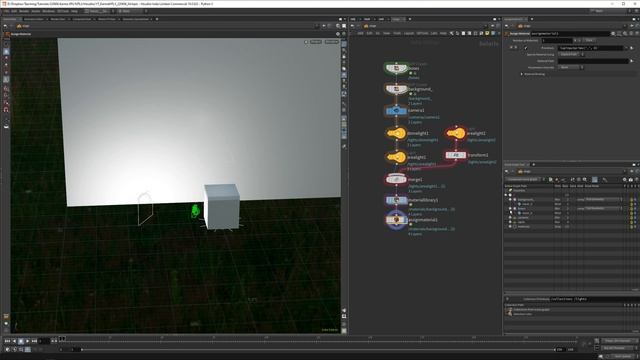Click the current frame marker on timeline
Image resolution: width=640 pixels, height=360 pixels.
tap(62, 338)
